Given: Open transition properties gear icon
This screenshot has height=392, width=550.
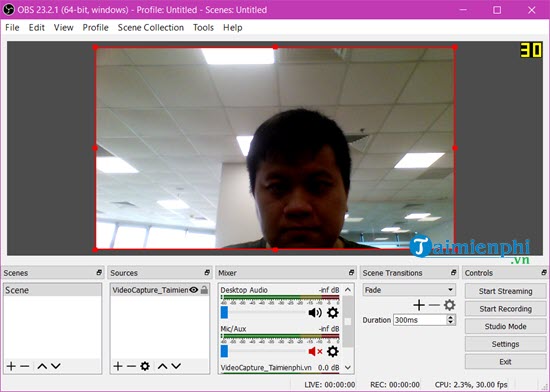Looking at the screenshot, I should (450, 305).
